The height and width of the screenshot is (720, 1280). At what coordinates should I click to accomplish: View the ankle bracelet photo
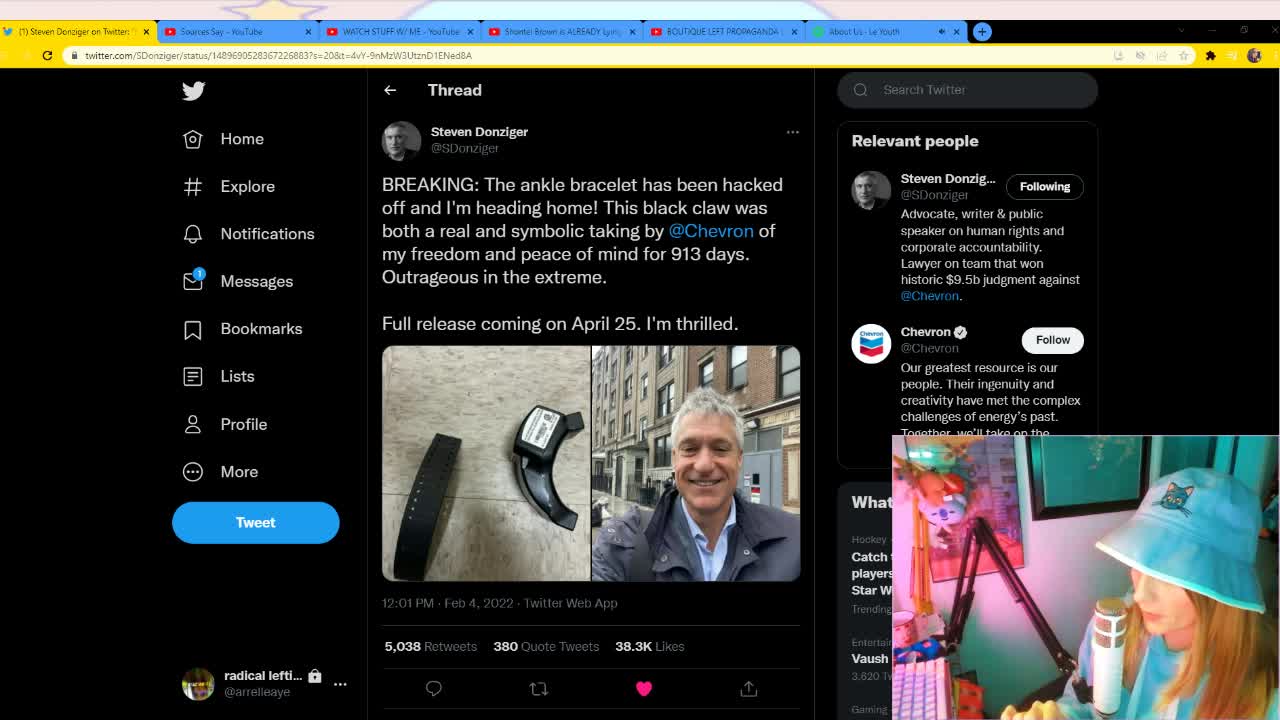[x=486, y=463]
